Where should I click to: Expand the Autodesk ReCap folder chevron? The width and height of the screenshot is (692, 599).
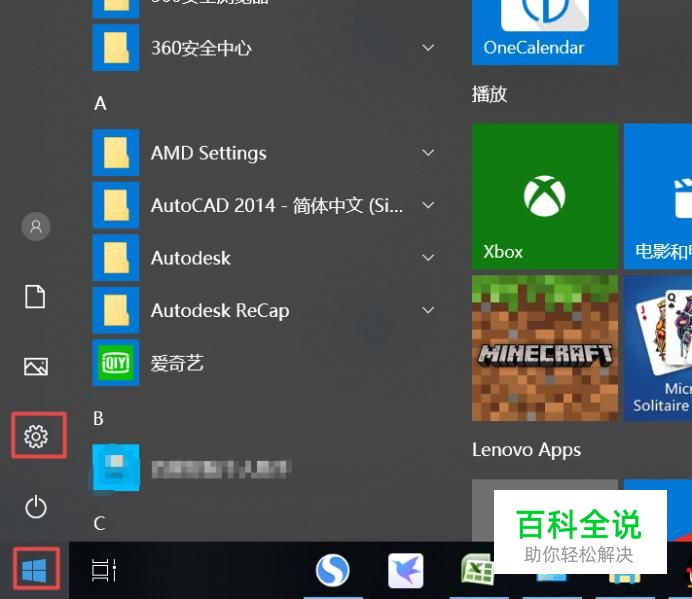[x=428, y=310]
